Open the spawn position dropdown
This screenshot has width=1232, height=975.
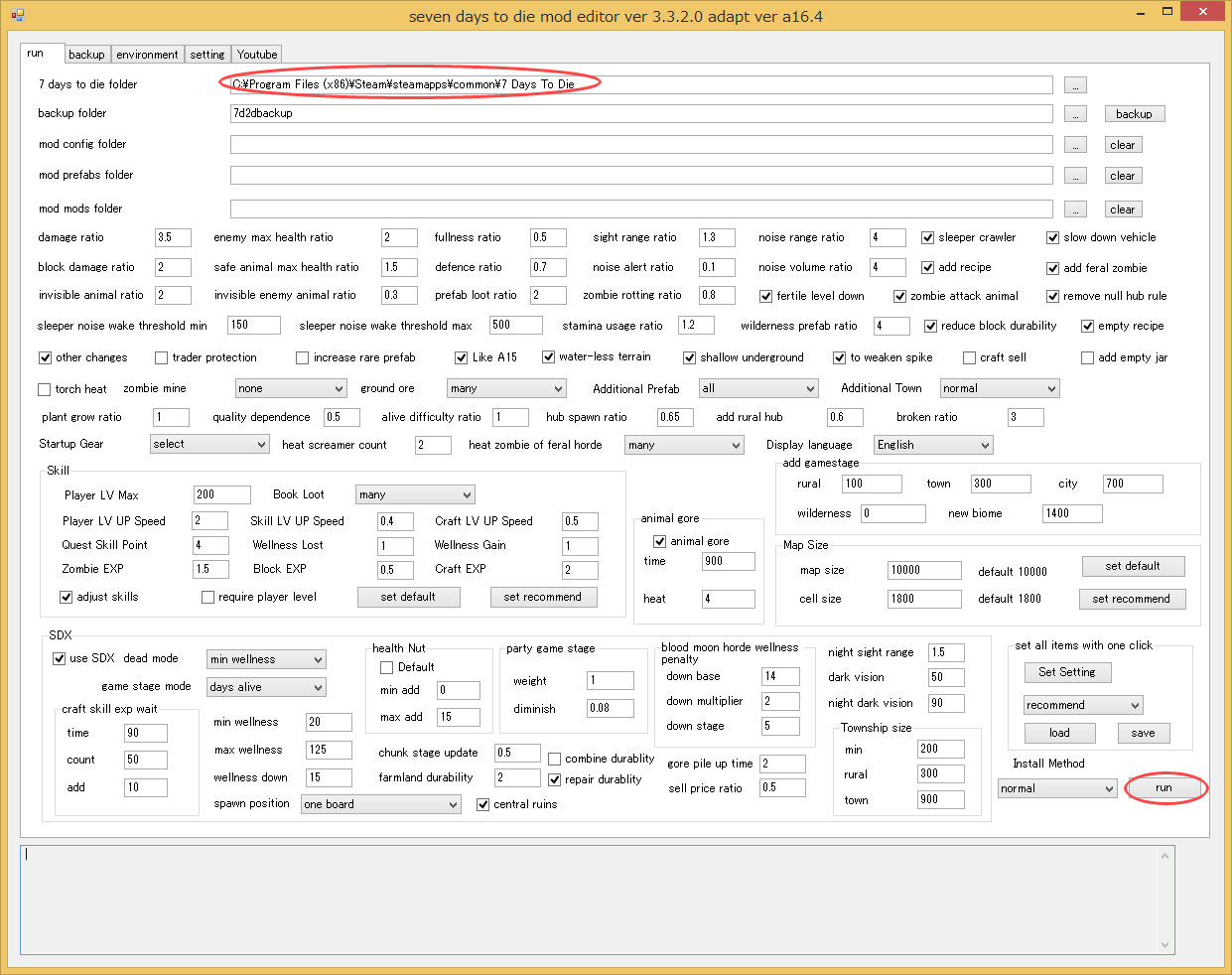coord(380,804)
